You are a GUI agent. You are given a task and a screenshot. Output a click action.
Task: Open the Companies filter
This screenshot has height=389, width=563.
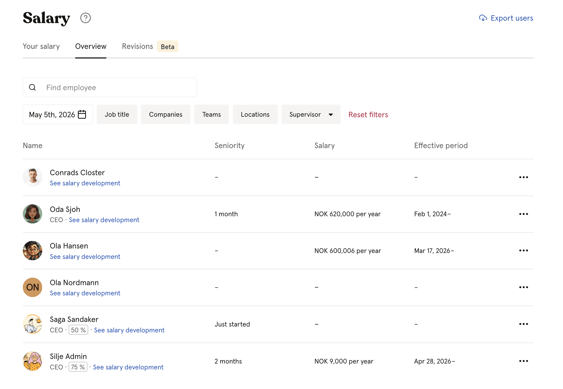click(166, 114)
